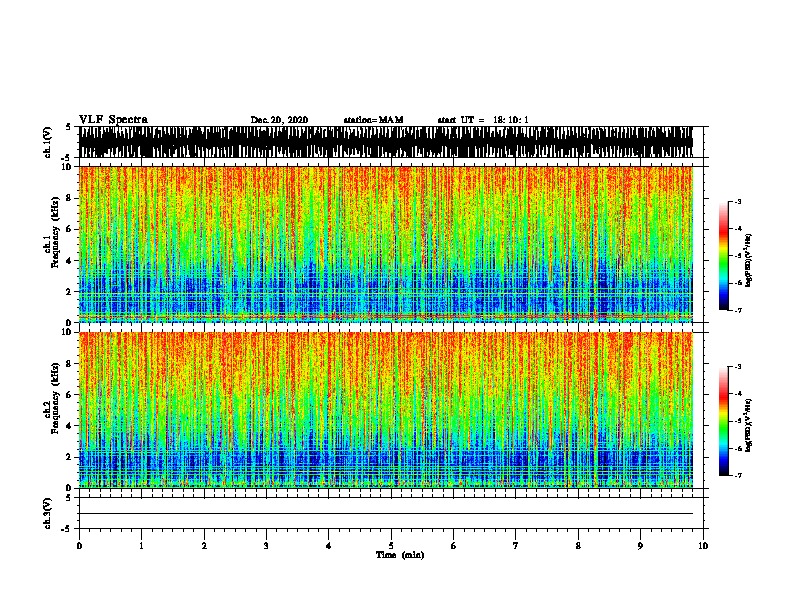Click the "station=MAM" header label
792x612 pixels.
pyautogui.click(x=374, y=120)
